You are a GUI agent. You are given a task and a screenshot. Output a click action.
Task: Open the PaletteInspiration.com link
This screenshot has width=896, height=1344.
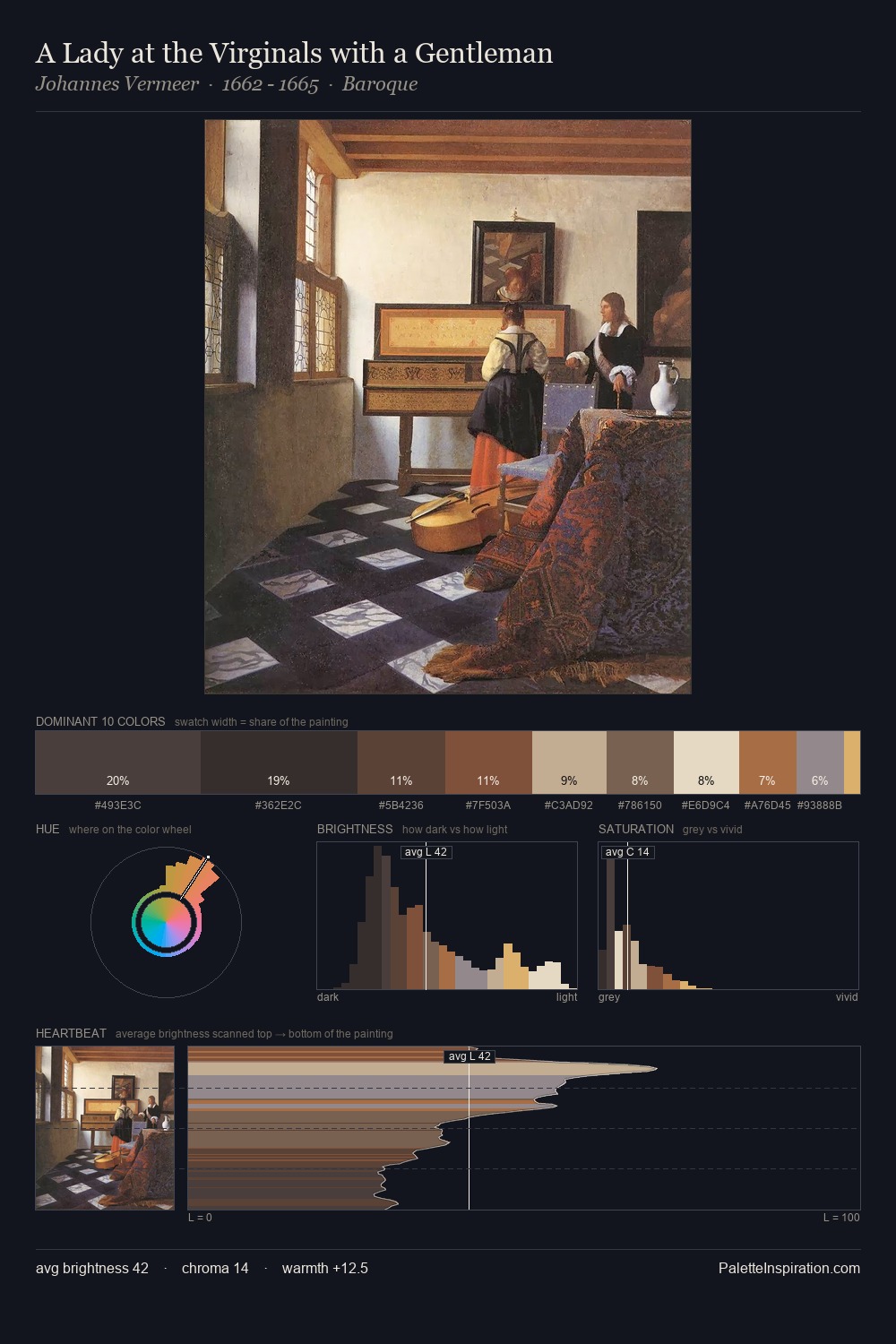pos(789,1269)
